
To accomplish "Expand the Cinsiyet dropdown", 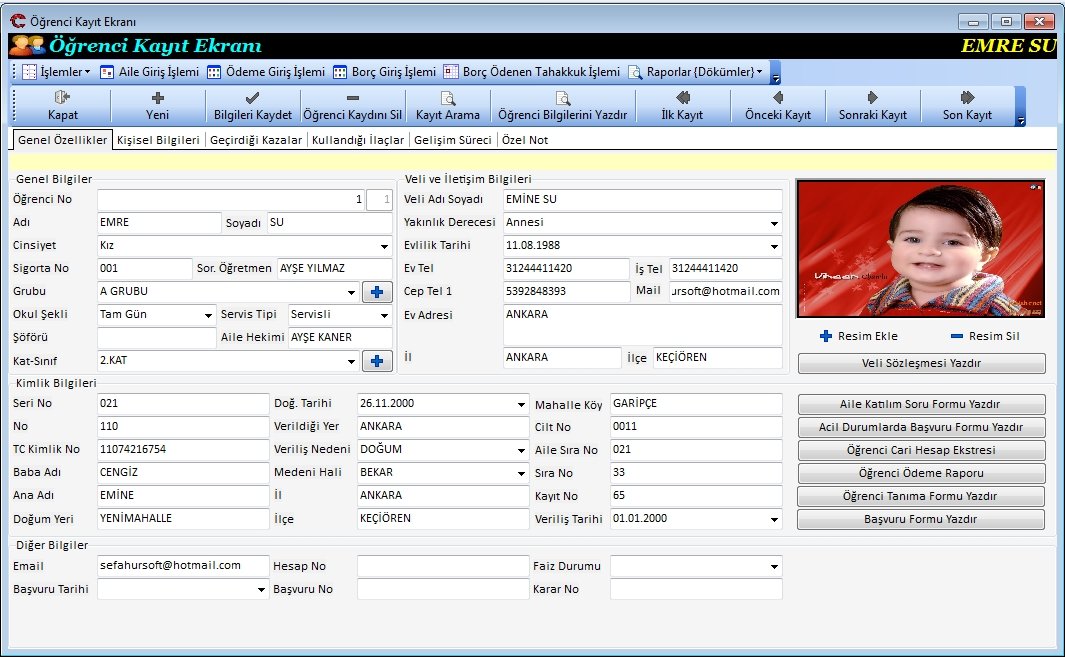I will click(385, 246).
